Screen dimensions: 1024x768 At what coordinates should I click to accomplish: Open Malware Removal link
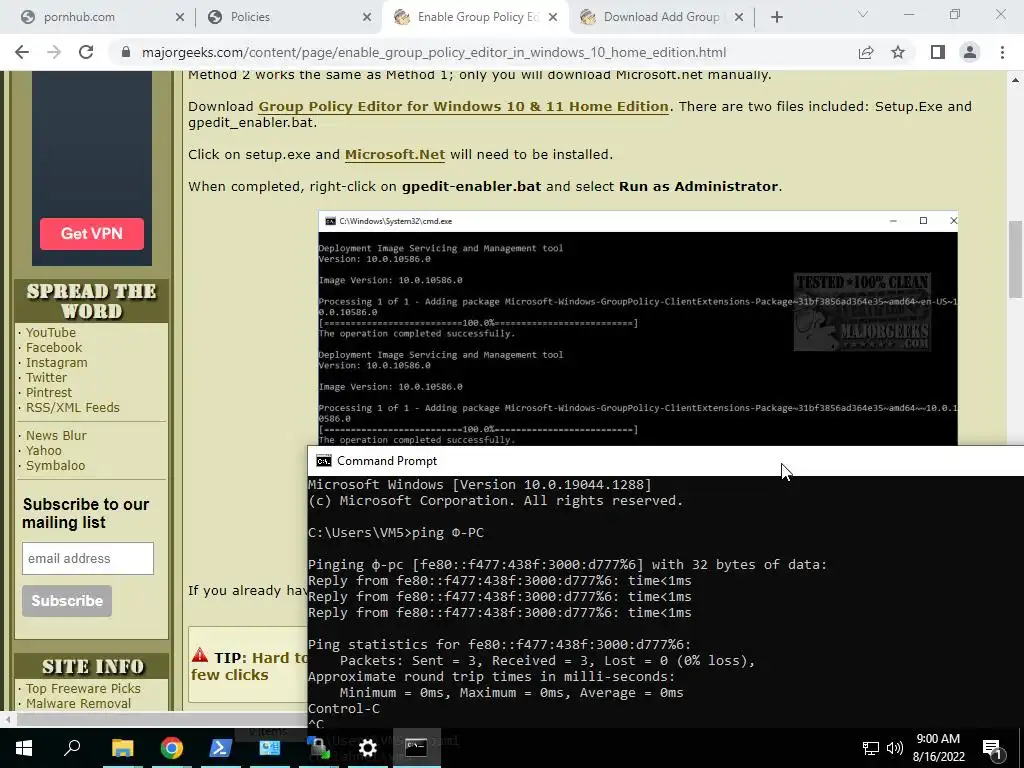(x=78, y=703)
